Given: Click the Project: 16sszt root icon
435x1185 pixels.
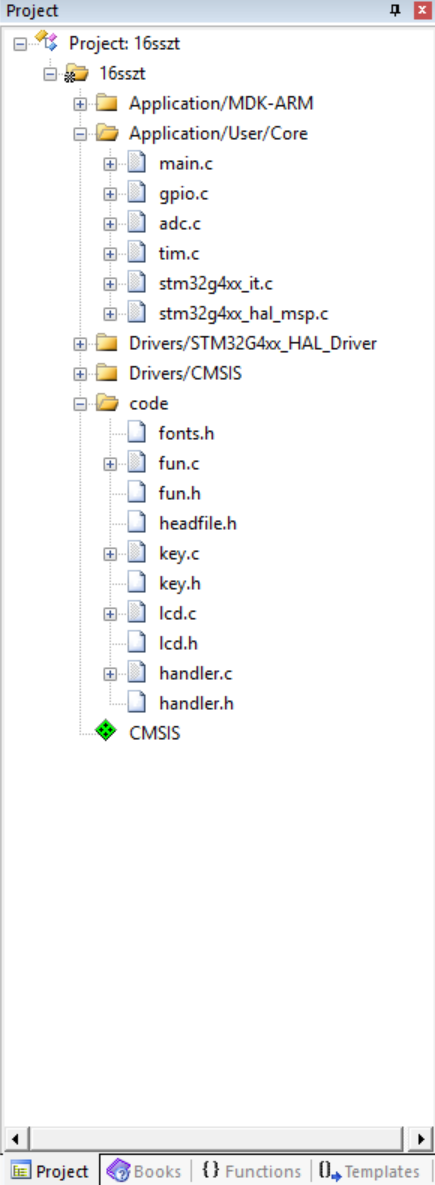Looking at the screenshot, I should [x=46, y=42].
